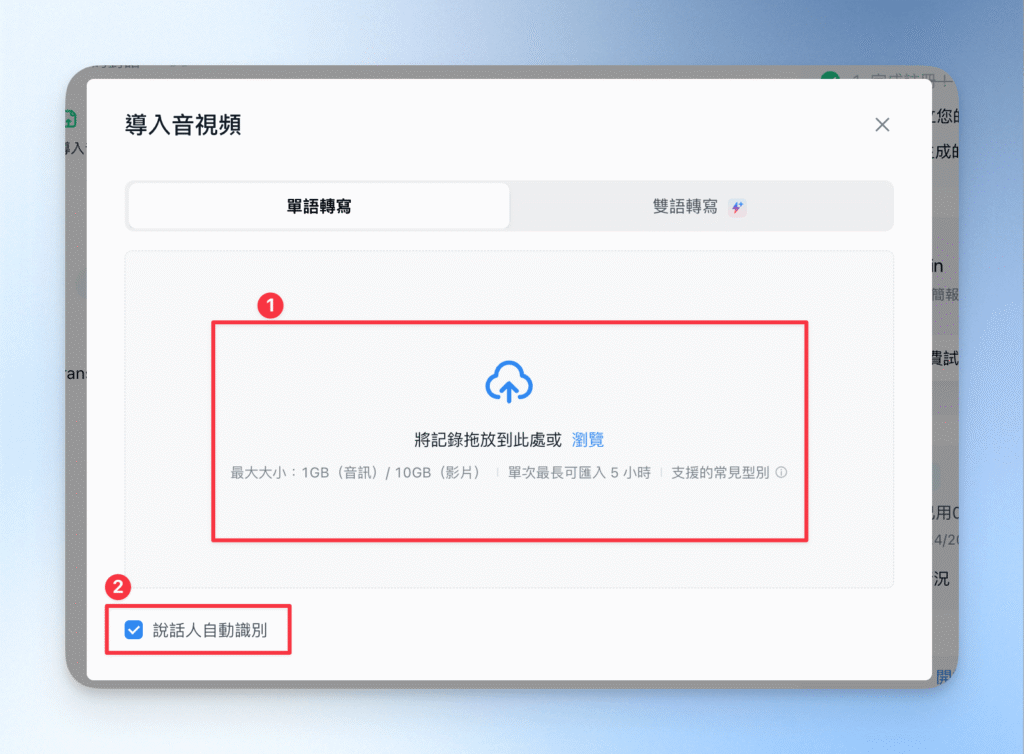Viewport: 1024px width, 754px height.
Task: Click the 說話人自動識別 label text
Action: pyautogui.click(x=210, y=630)
